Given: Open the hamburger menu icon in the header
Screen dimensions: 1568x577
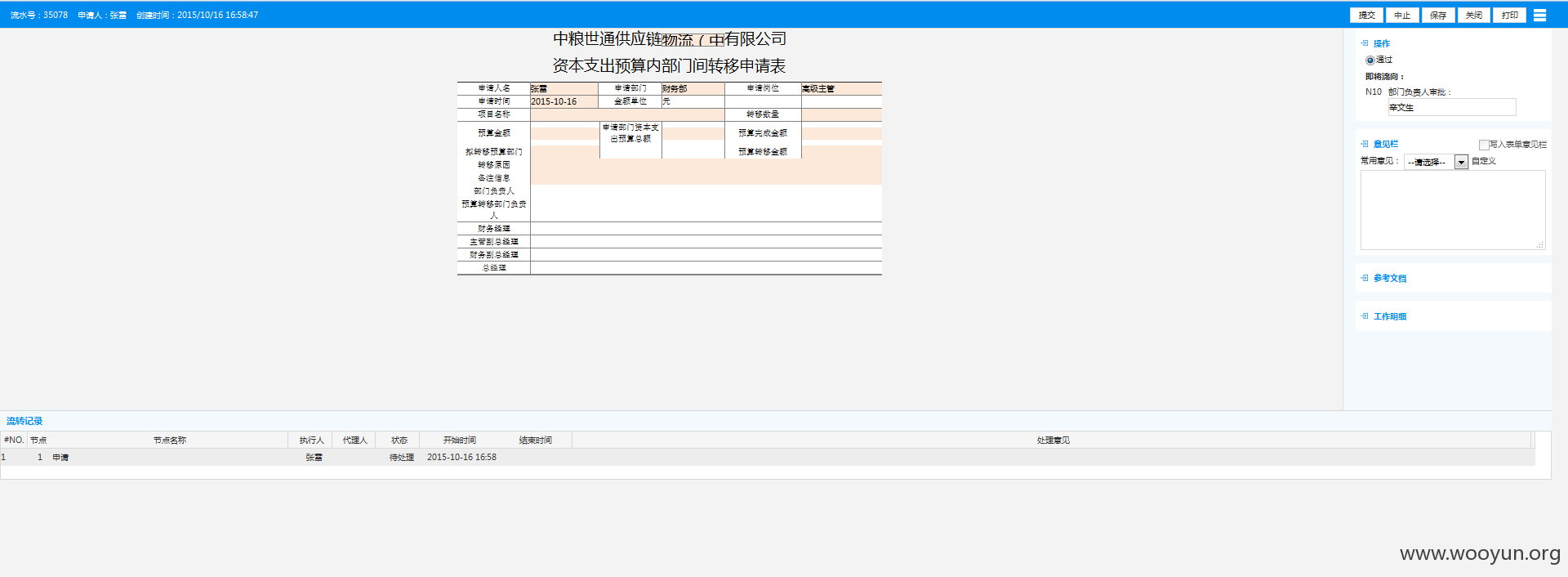Looking at the screenshot, I should tap(1539, 15).
